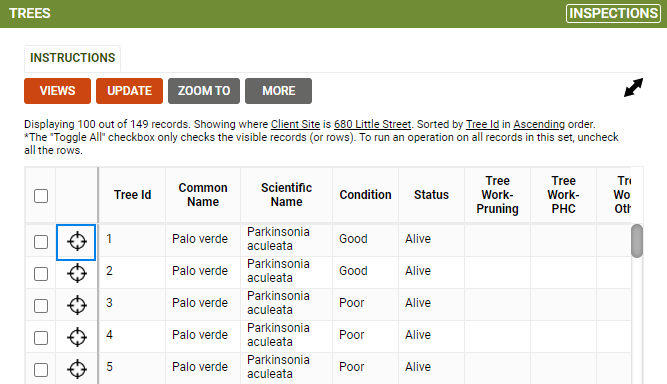Viewport: 667px width, 384px height.
Task: Change sort field via Tree Id link
Action: (482, 124)
